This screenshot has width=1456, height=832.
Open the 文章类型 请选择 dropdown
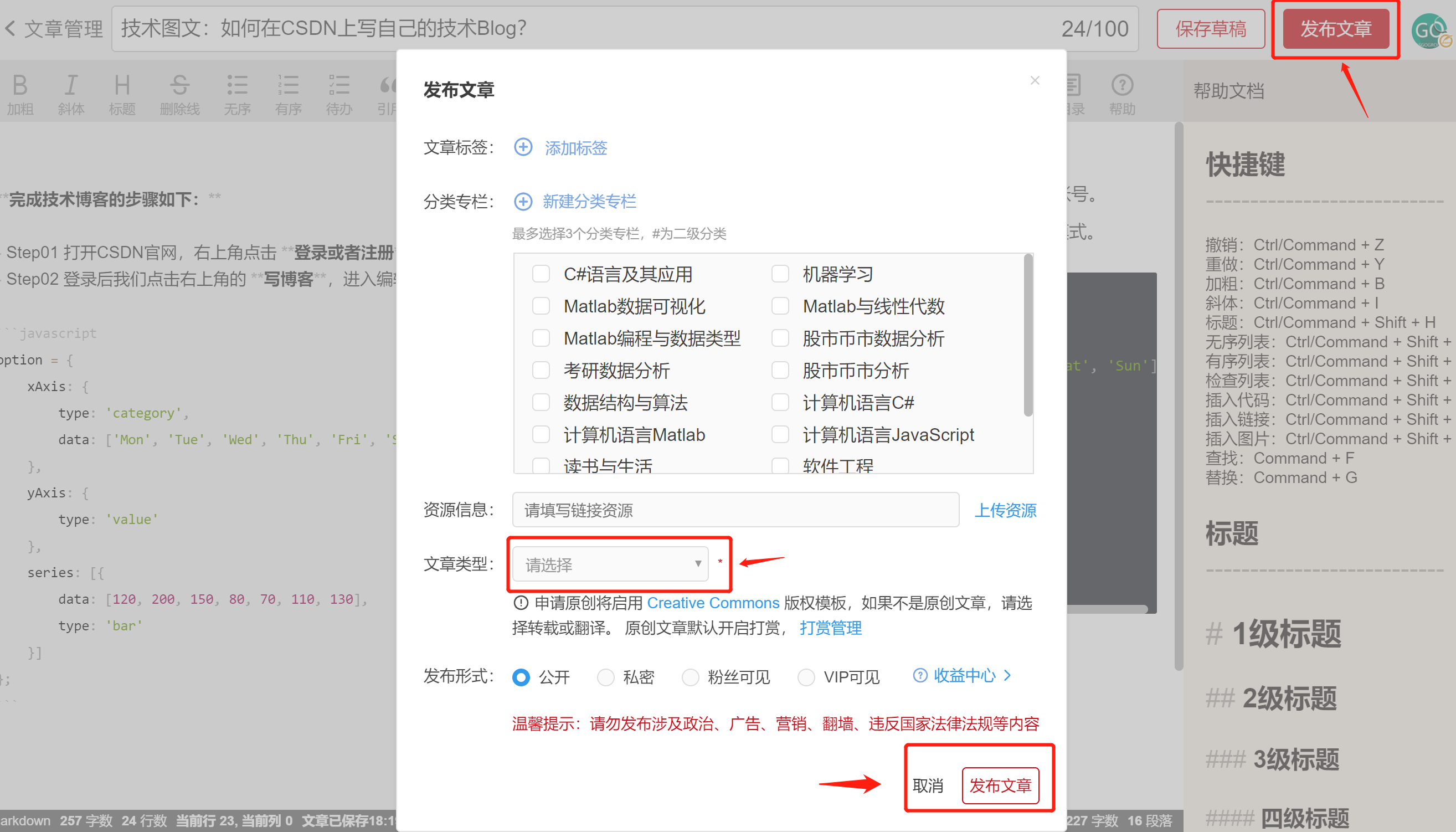point(610,564)
